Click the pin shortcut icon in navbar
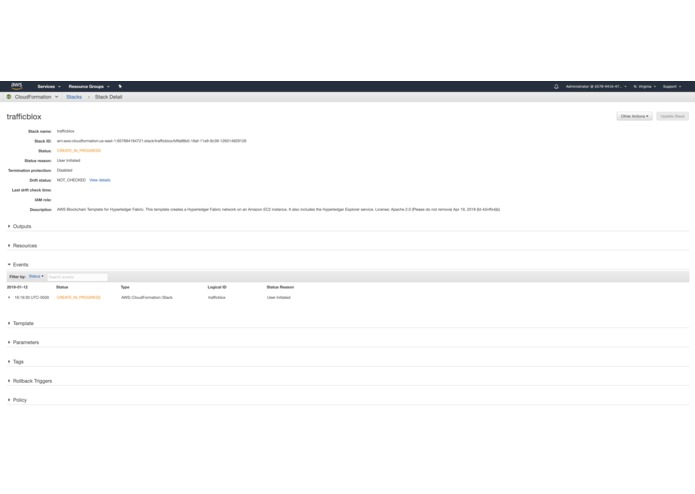 tap(120, 86)
